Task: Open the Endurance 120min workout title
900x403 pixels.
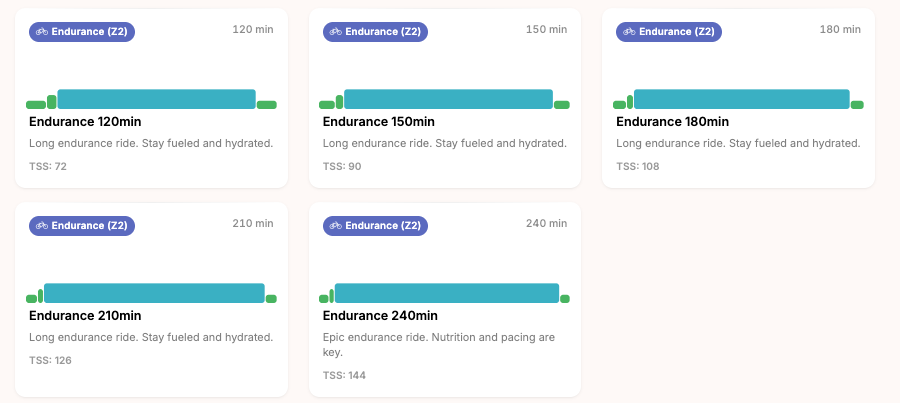Action: coord(85,122)
